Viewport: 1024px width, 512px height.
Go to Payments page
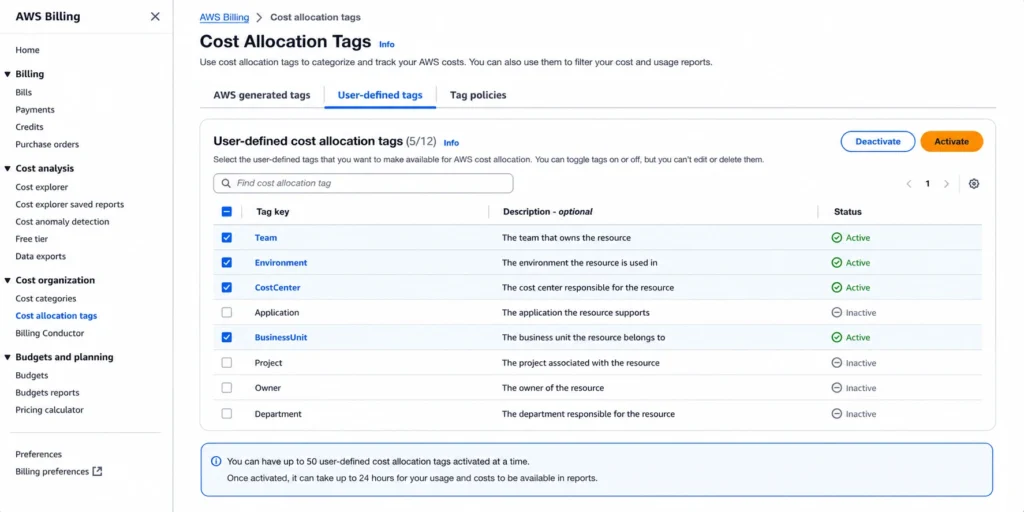(35, 110)
